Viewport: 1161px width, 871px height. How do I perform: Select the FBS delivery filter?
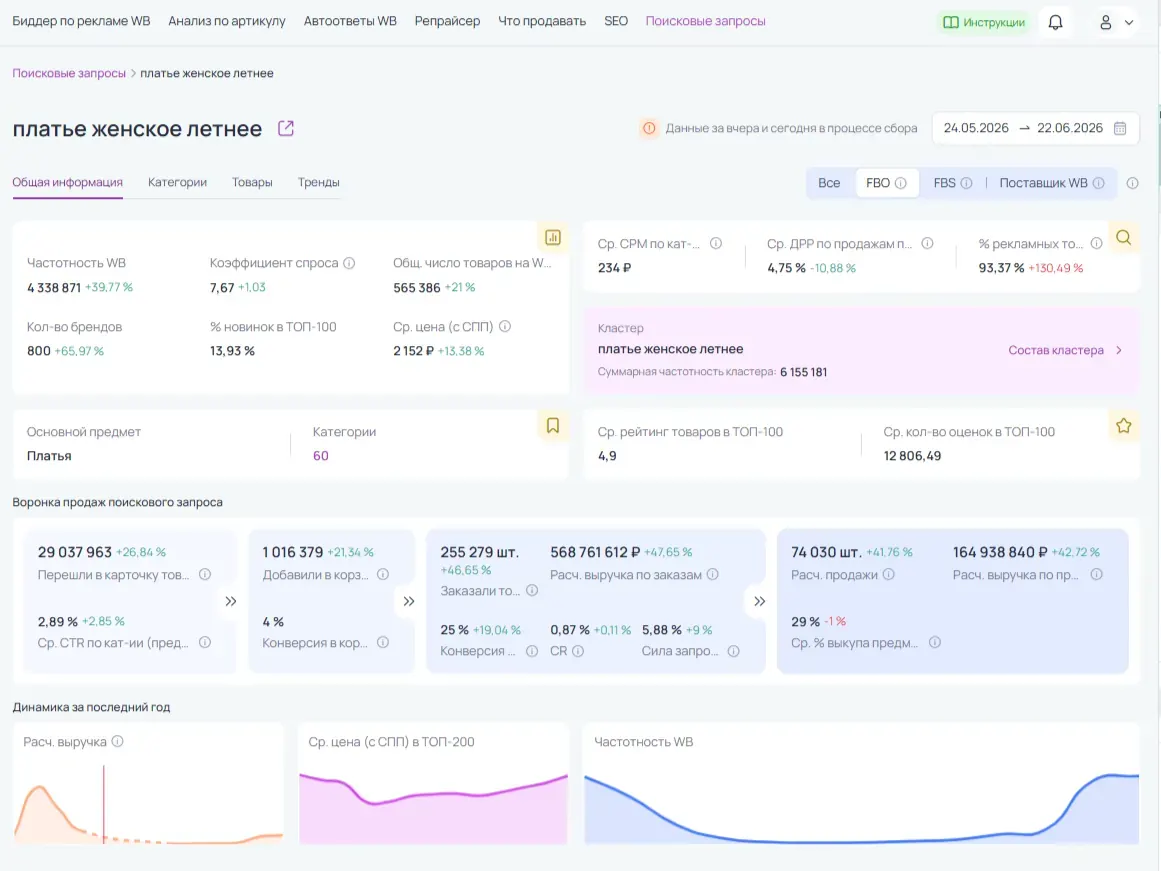pyautogui.click(x=952, y=183)
